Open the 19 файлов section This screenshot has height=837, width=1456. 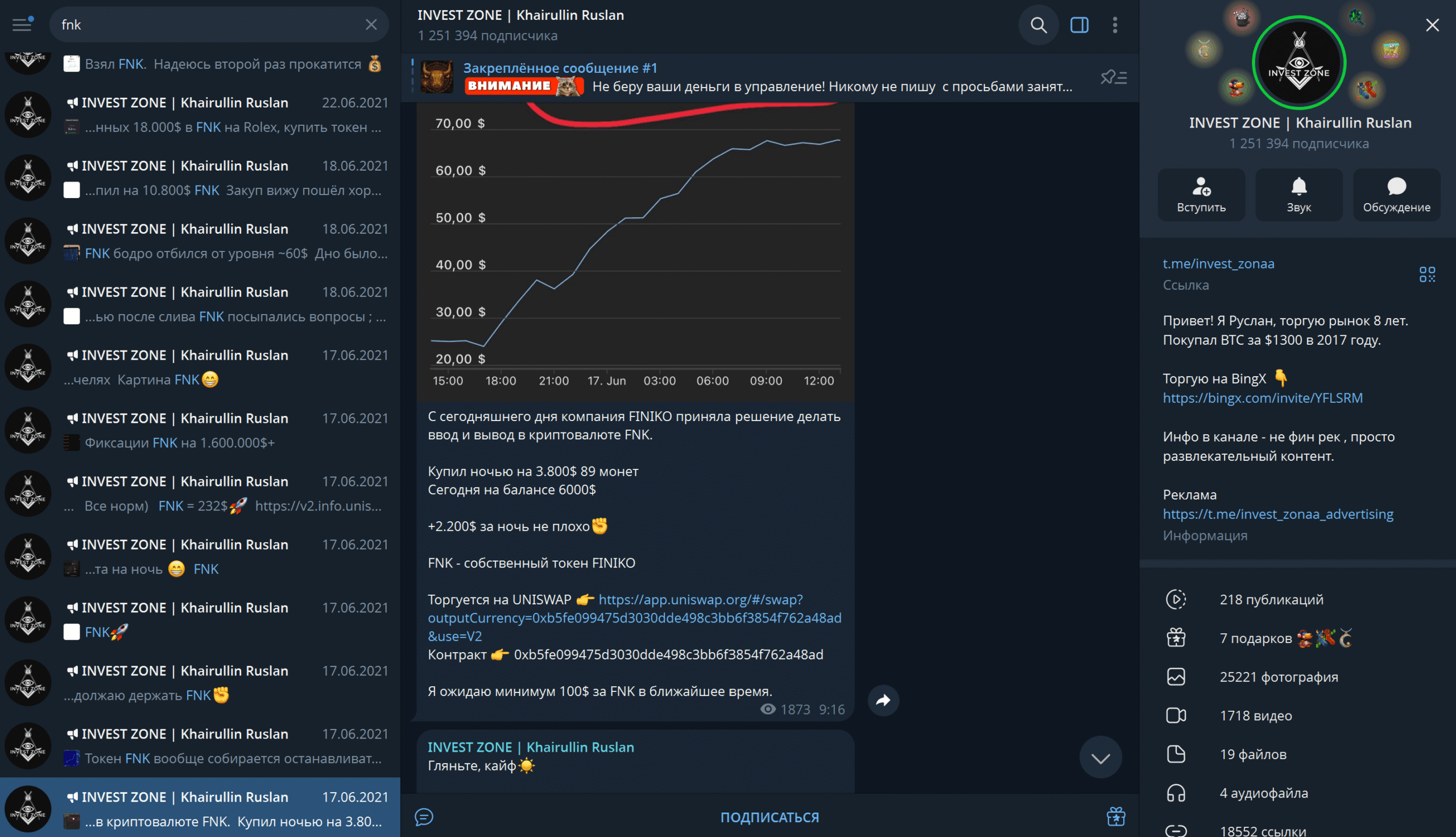(x=1297, y=754)
